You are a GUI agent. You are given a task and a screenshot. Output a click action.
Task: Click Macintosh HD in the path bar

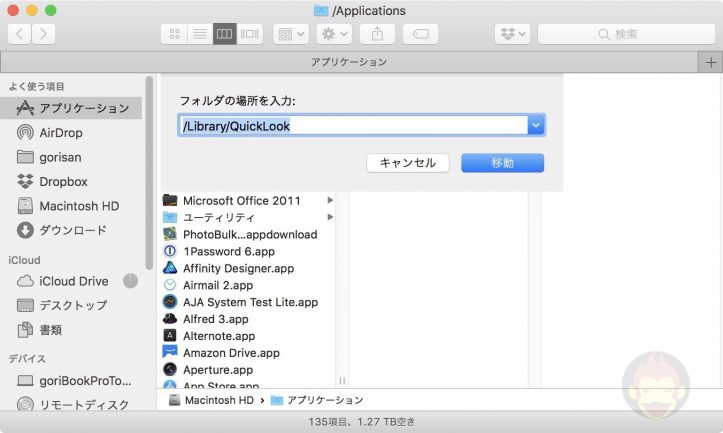tap(211, 400)
